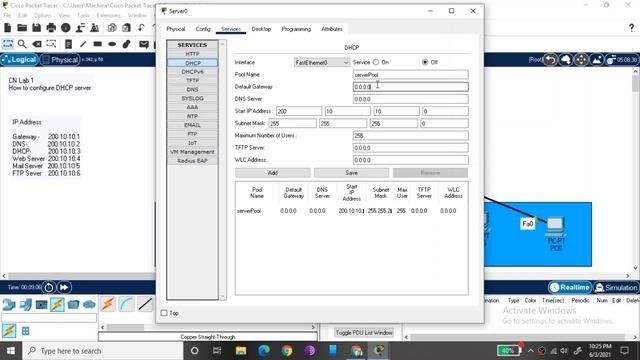640x360 pixels.
Task: Select FTP in the Services list
Action: point(192,134)
